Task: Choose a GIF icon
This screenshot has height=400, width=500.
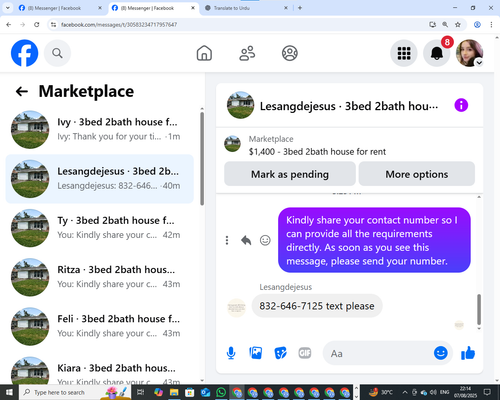Action: click(x=305, y=353)
